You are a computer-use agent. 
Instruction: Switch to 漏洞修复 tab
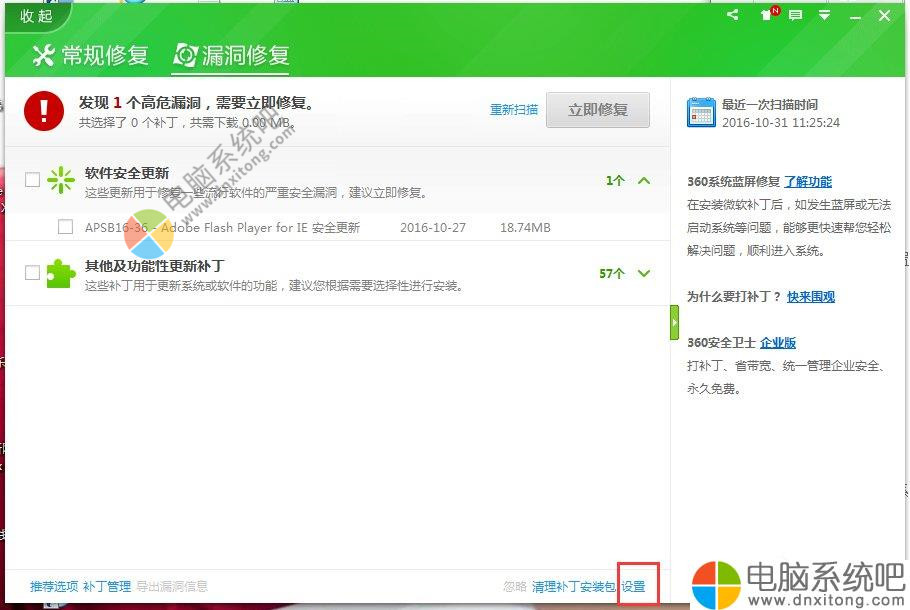(x=231, y=56)
